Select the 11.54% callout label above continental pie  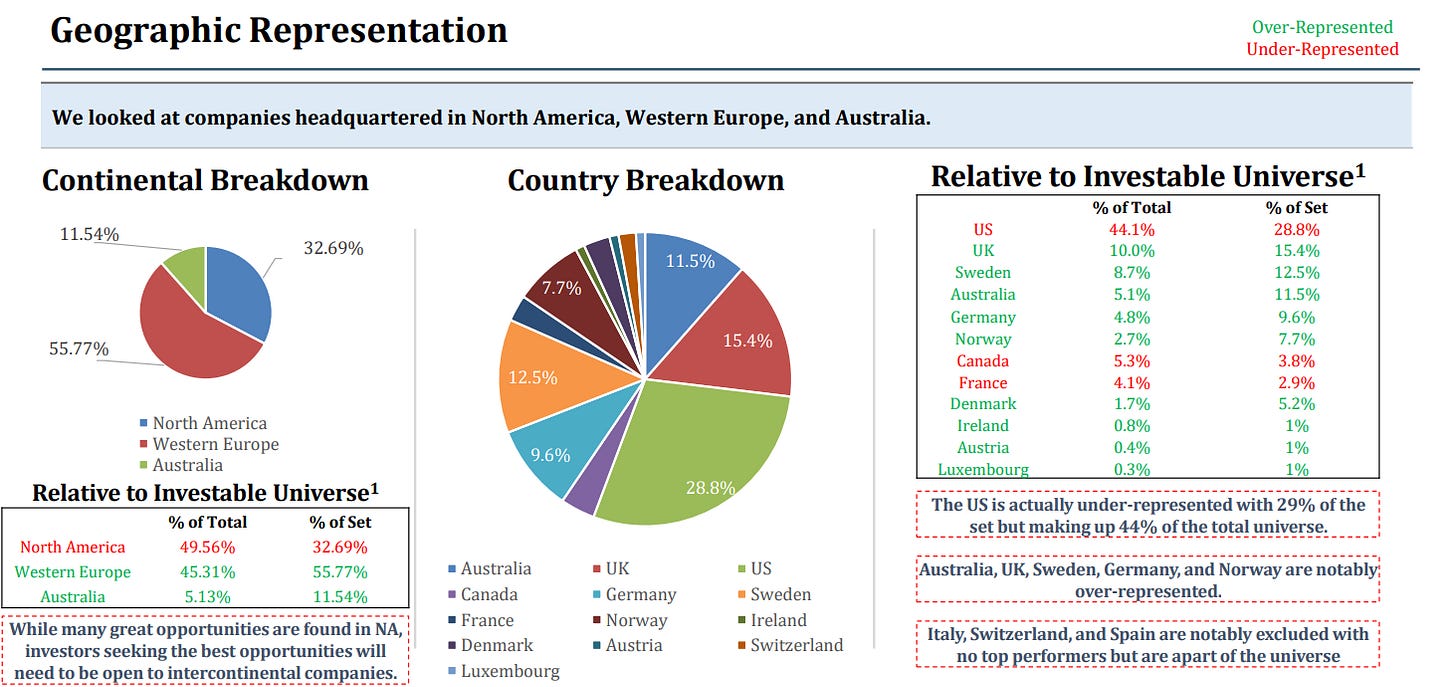pyautogui.click(x=90, y=235)
